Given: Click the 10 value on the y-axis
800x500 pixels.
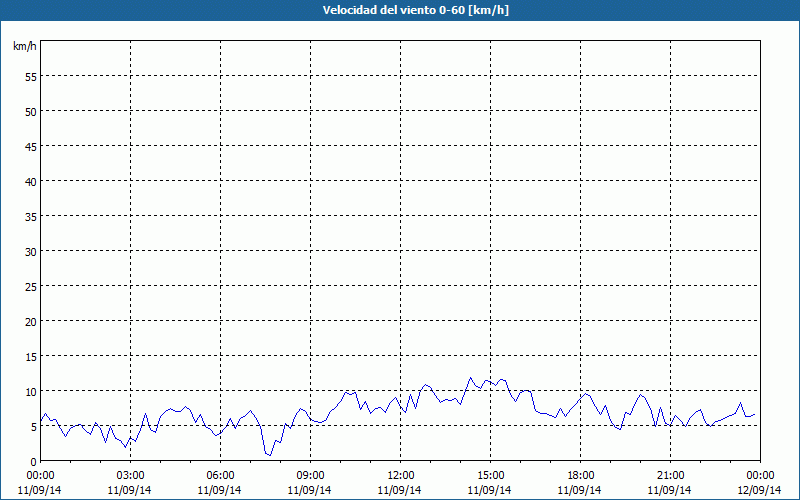Looking at the screenshot, I should pos(31,391).
